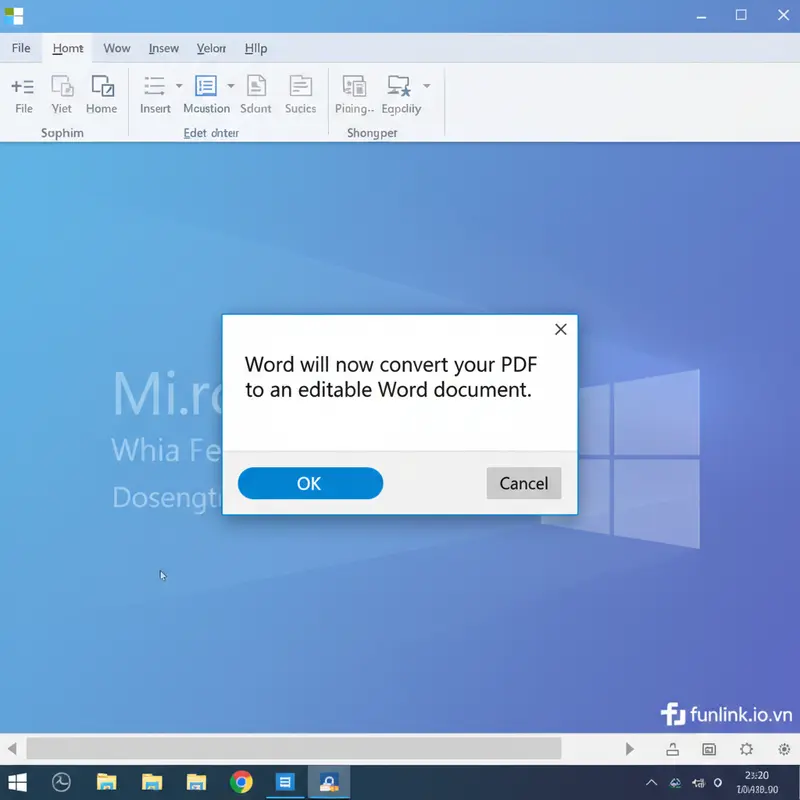Click the Eapdiity sharing icon
The width and height of the screenshot is (800, 800).
click(x=397, y=85)
